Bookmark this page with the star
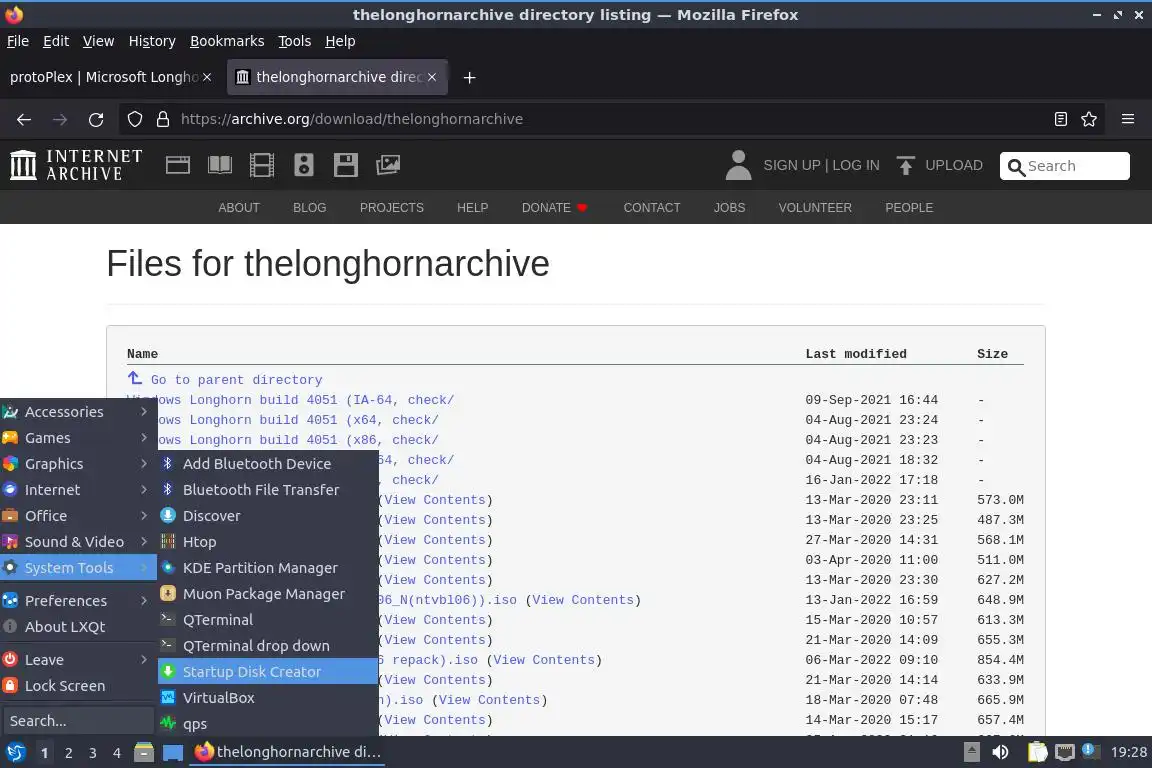 click(1089, 119)
